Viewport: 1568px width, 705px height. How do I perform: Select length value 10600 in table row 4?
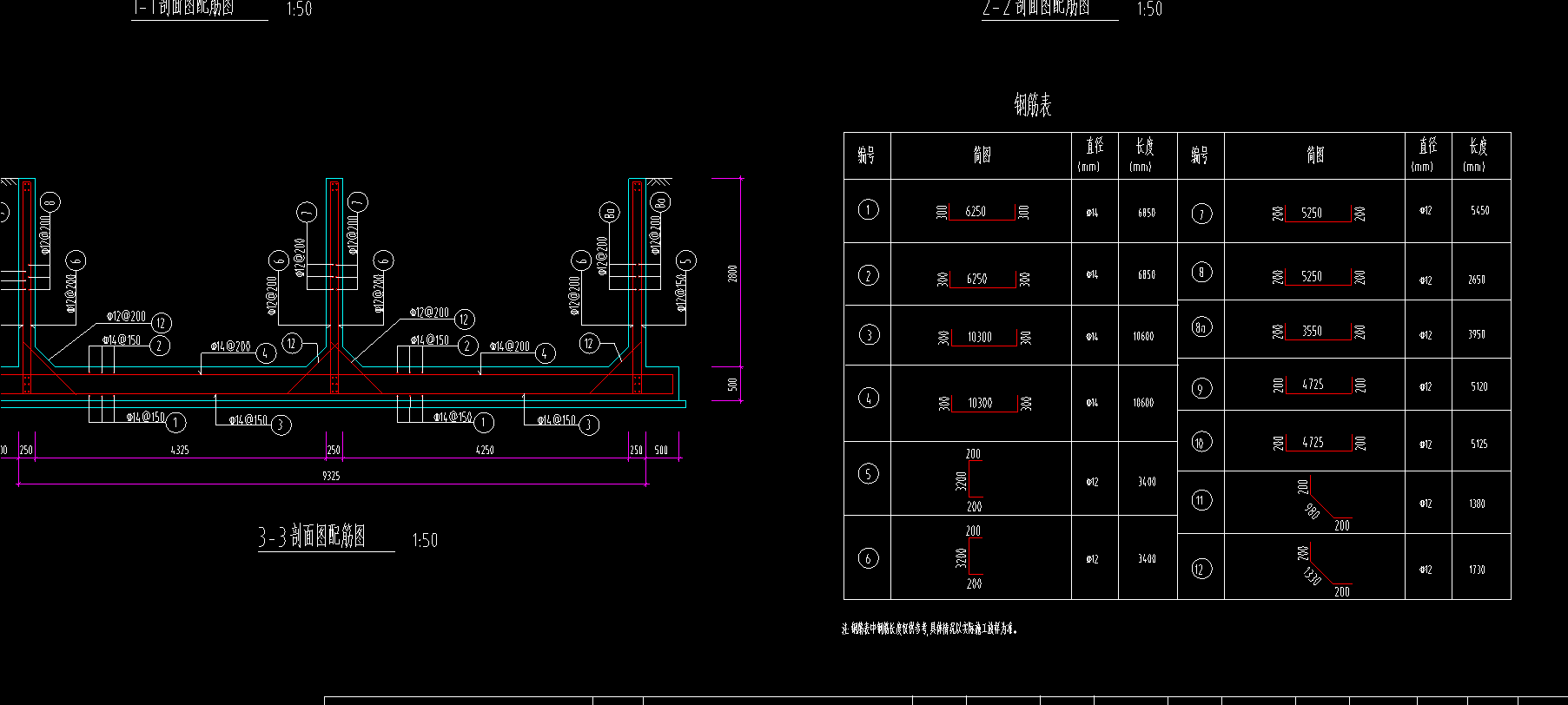point(1143,402)
